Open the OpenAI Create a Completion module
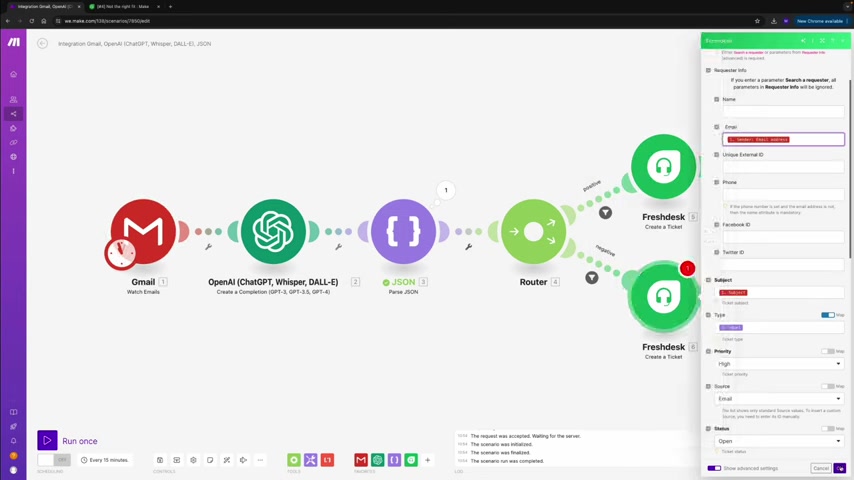Screen dimensions: 854x480 click(x=273, y=232)
